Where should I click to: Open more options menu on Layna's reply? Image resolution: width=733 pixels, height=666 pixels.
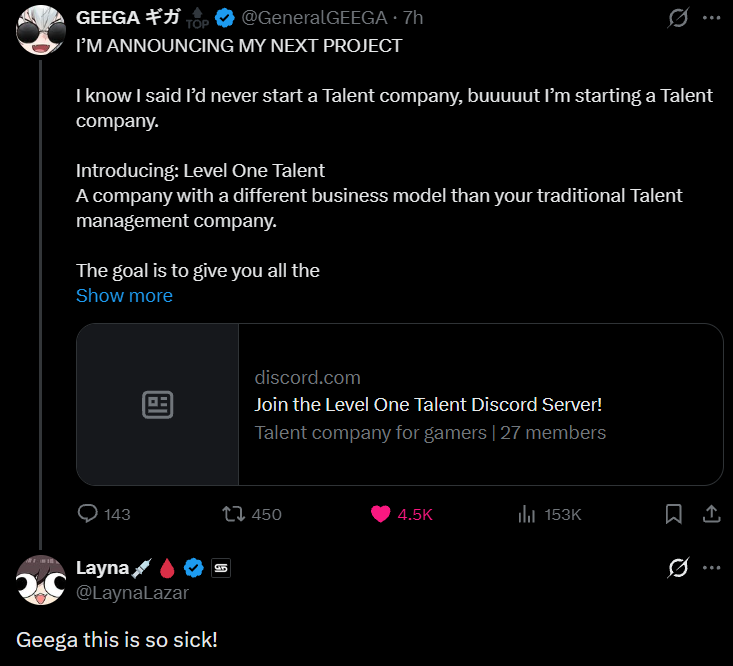(711, 567)
